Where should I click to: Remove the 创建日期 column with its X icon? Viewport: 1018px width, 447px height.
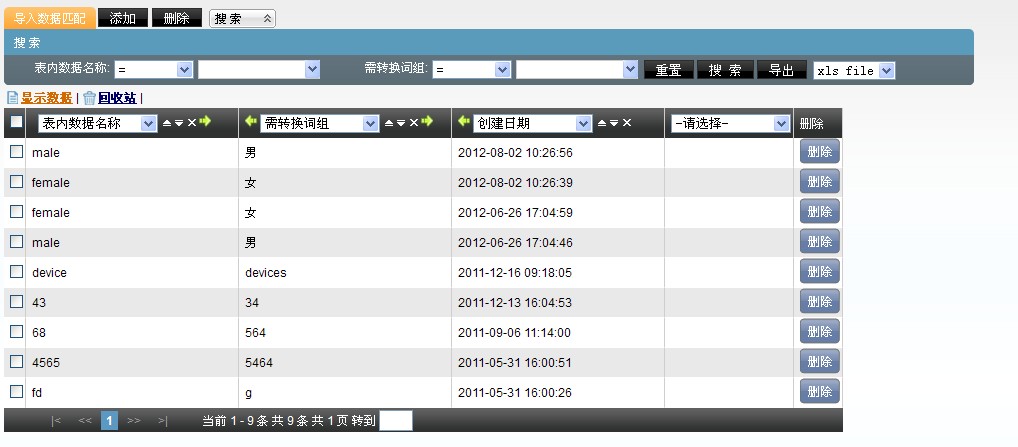[627, 123]
